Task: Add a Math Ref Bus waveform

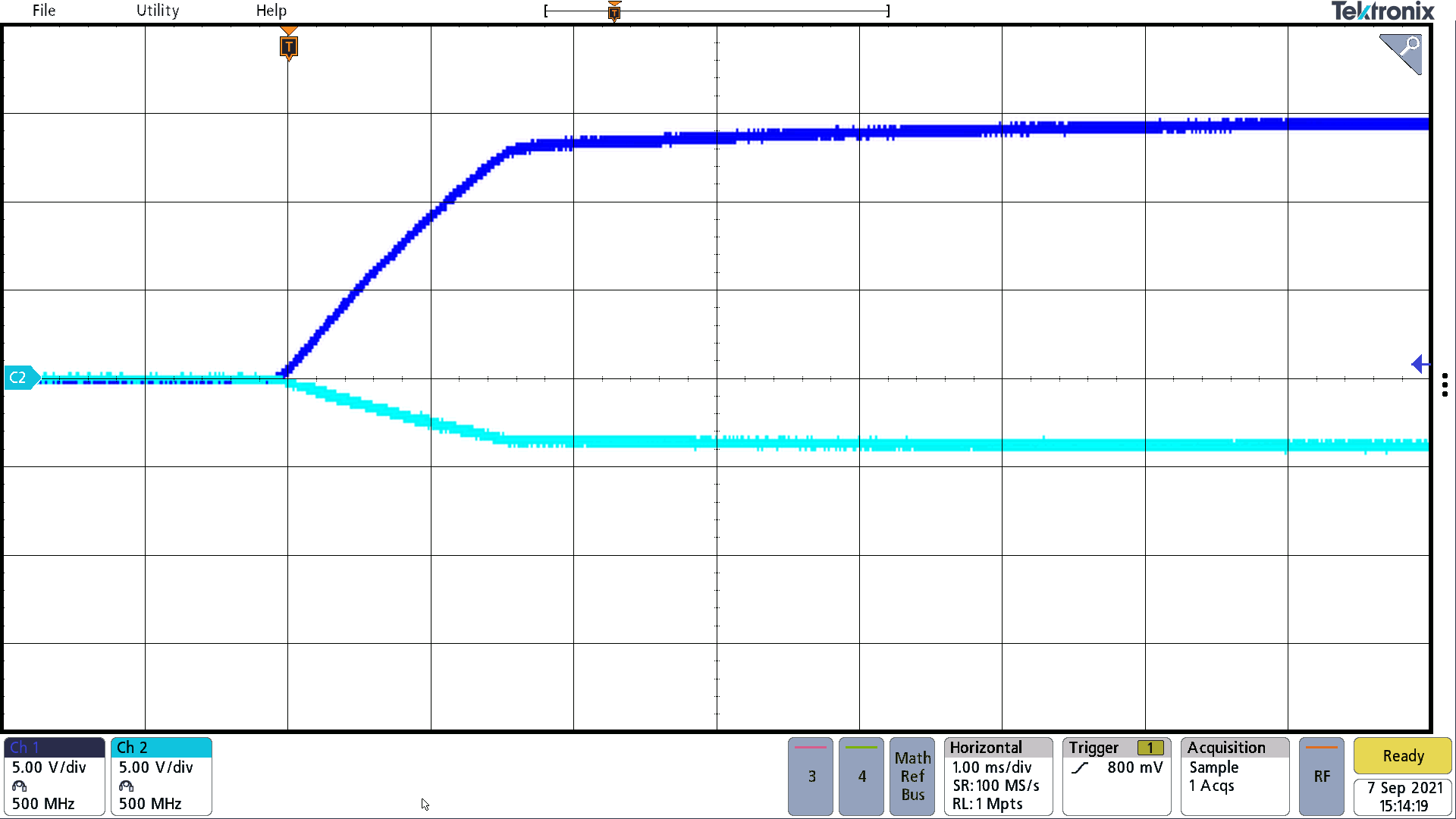Action: coord(912,777)
